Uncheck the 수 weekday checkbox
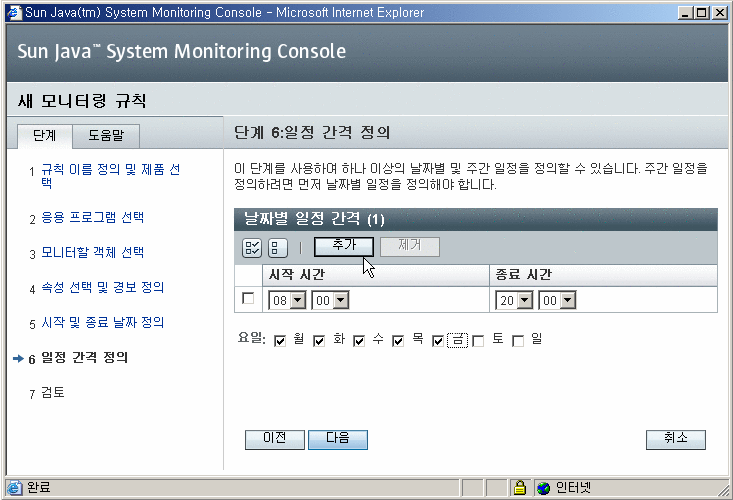Viewport: 733px width, 500px height. pos(359,341)
